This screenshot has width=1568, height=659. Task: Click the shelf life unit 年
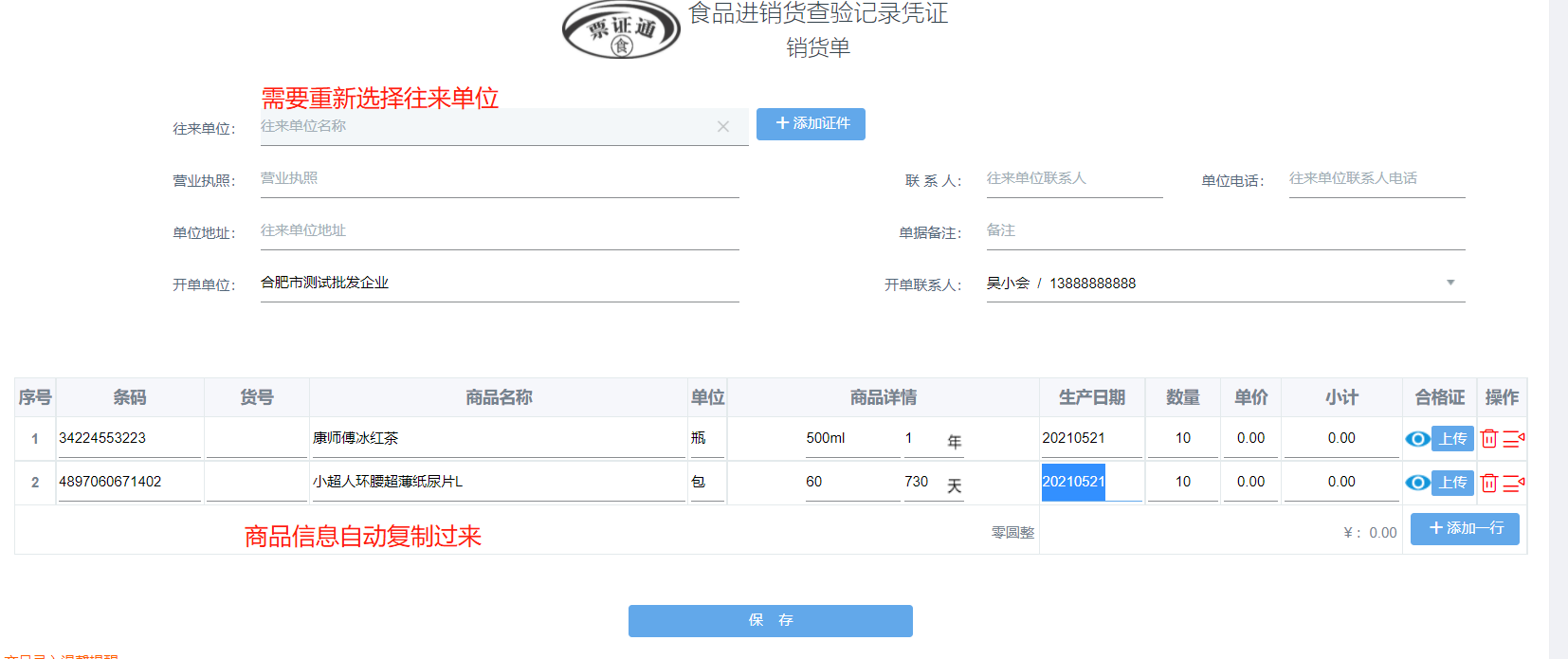tap(955, 442)
